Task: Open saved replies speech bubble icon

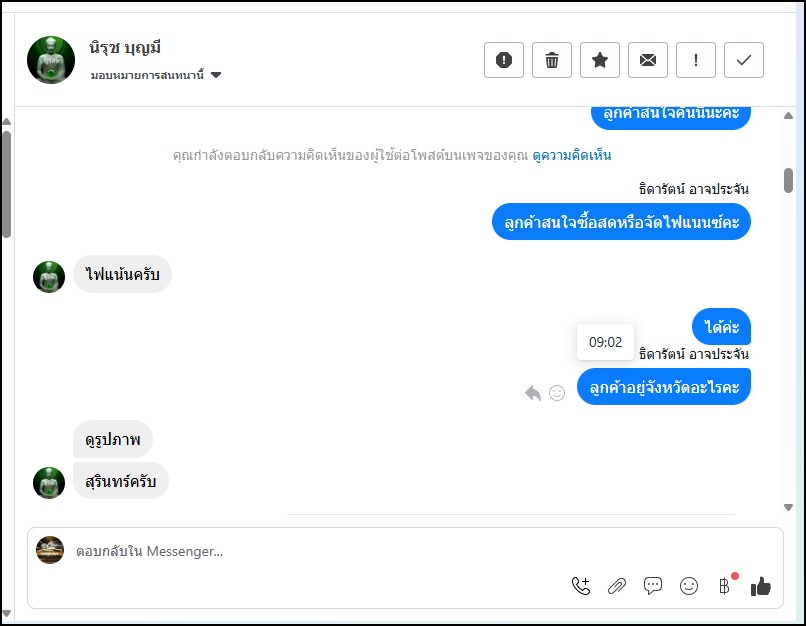Action: (x=653, y=587)
